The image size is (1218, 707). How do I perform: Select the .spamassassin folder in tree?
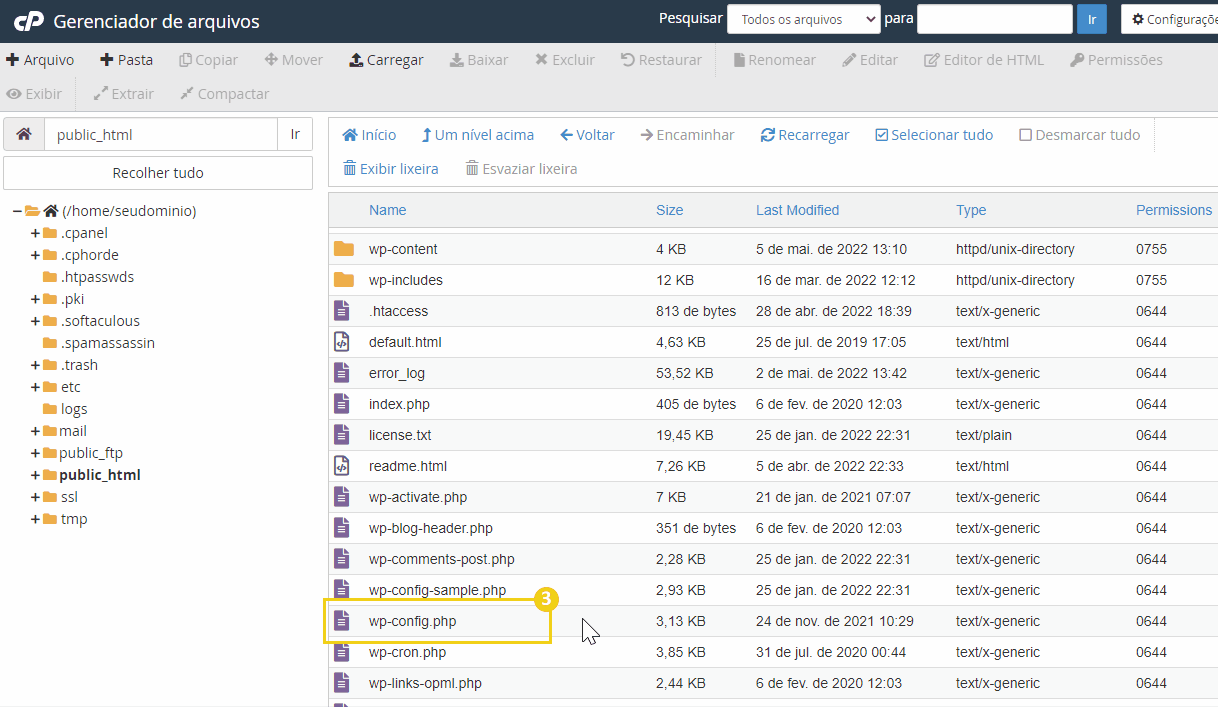[107, 343]
